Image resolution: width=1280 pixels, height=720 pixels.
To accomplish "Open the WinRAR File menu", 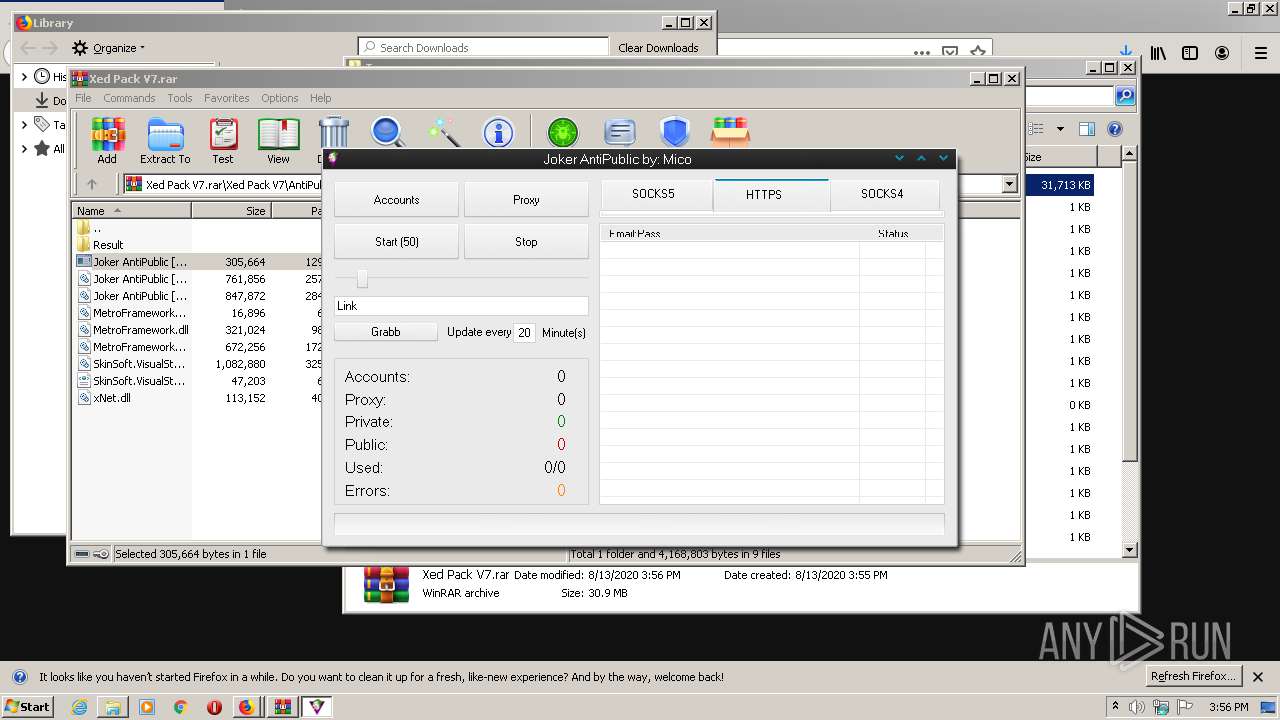I will tap(83, 98).
